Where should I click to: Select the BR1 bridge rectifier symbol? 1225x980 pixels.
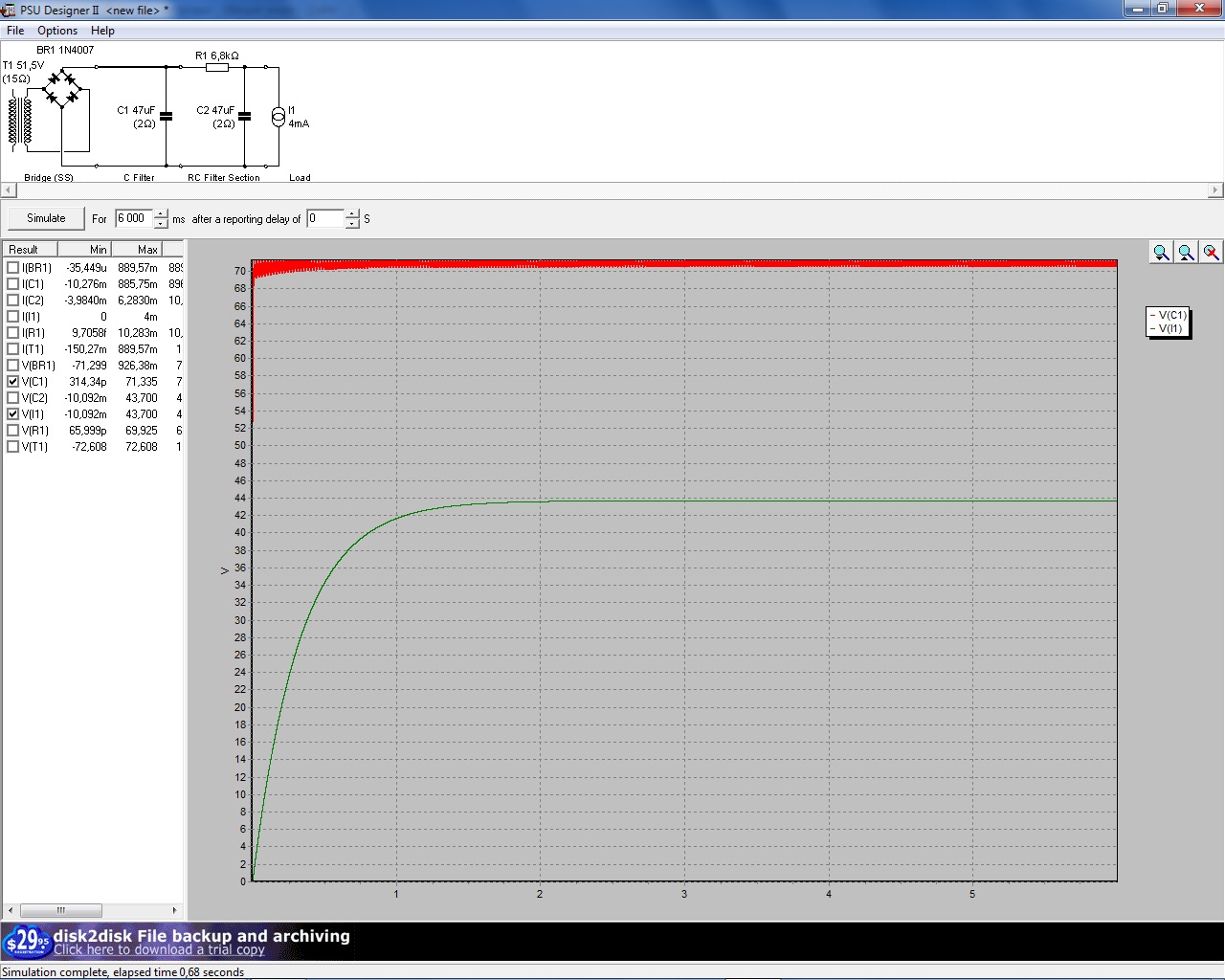coord(63,89)
